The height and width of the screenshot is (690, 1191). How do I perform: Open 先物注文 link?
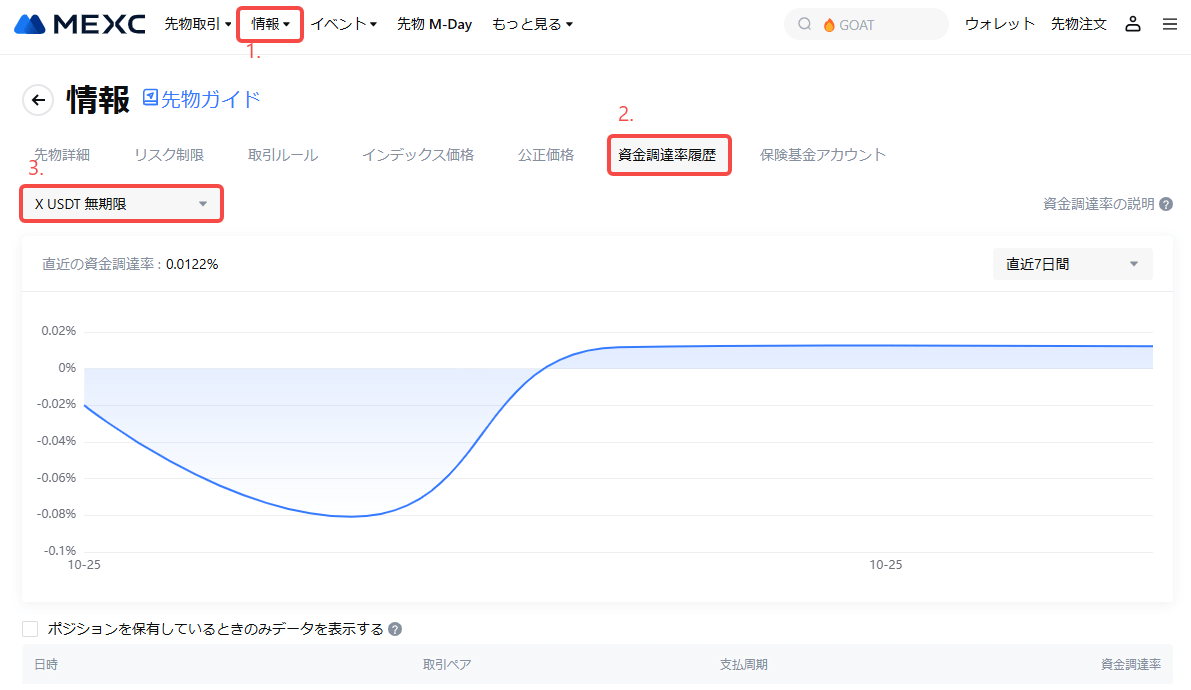[x=1079, y=24]
